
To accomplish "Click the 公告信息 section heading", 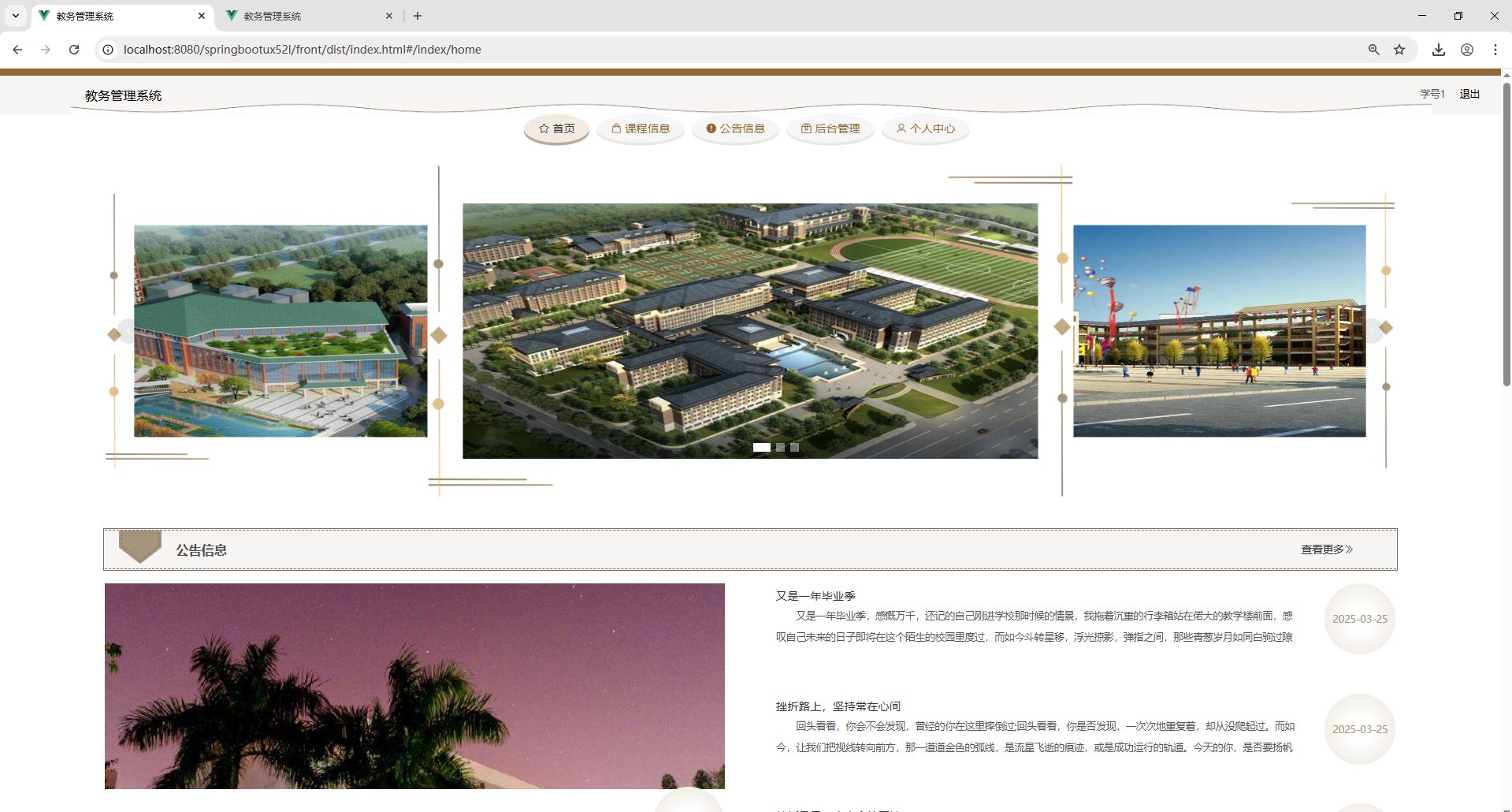I will point(201,550).
